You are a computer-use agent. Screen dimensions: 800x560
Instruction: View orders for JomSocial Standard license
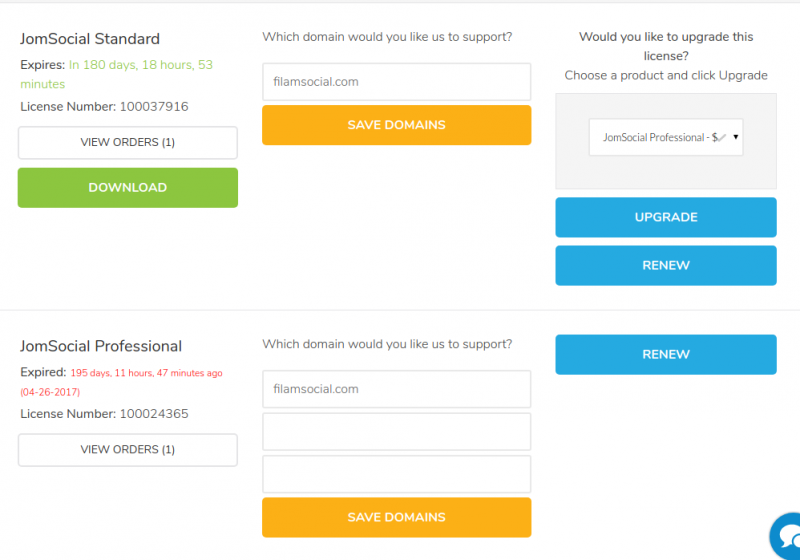tap(128, 142)
